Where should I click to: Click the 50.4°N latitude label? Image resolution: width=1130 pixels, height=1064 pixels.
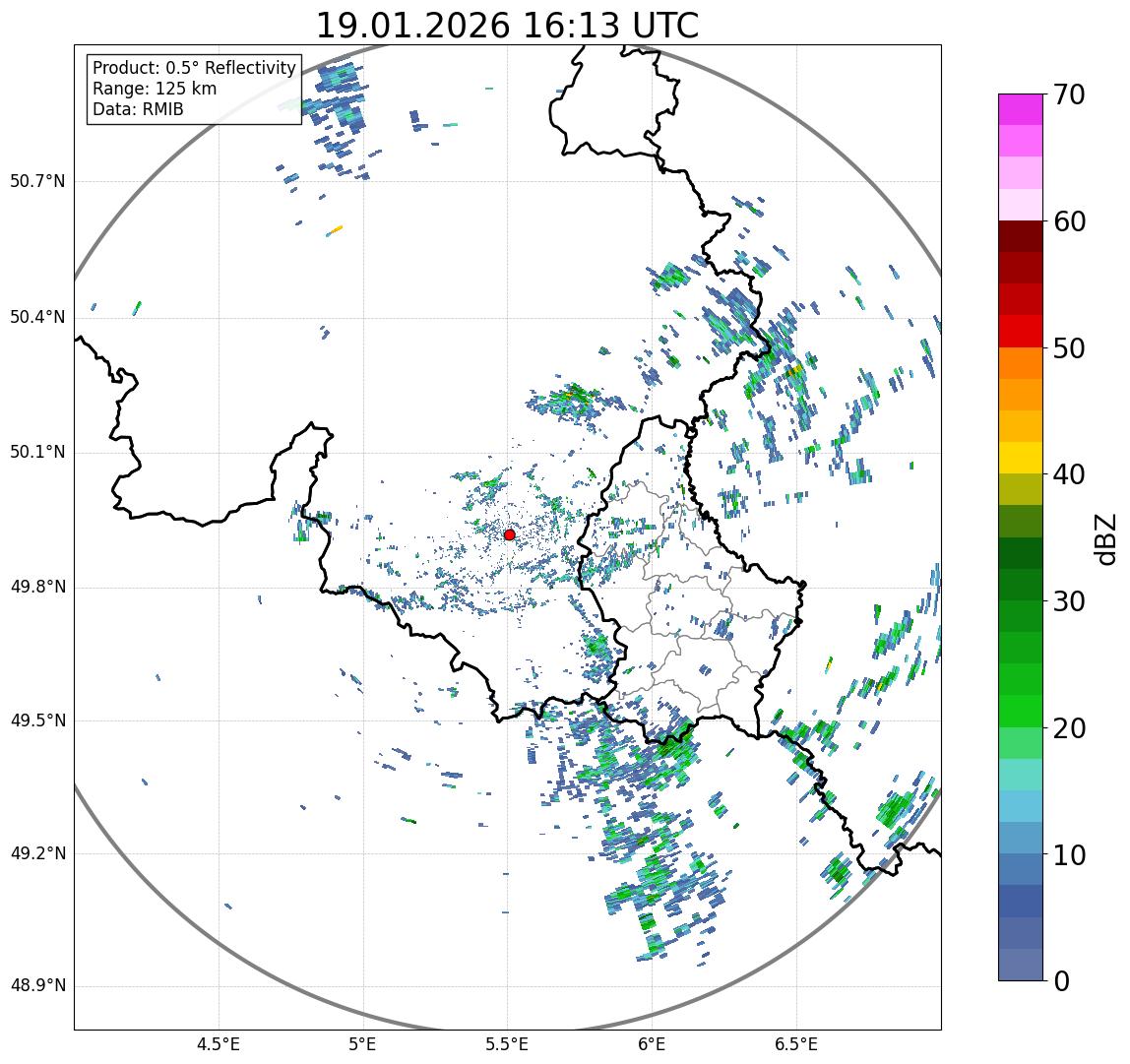pos(37,317)
